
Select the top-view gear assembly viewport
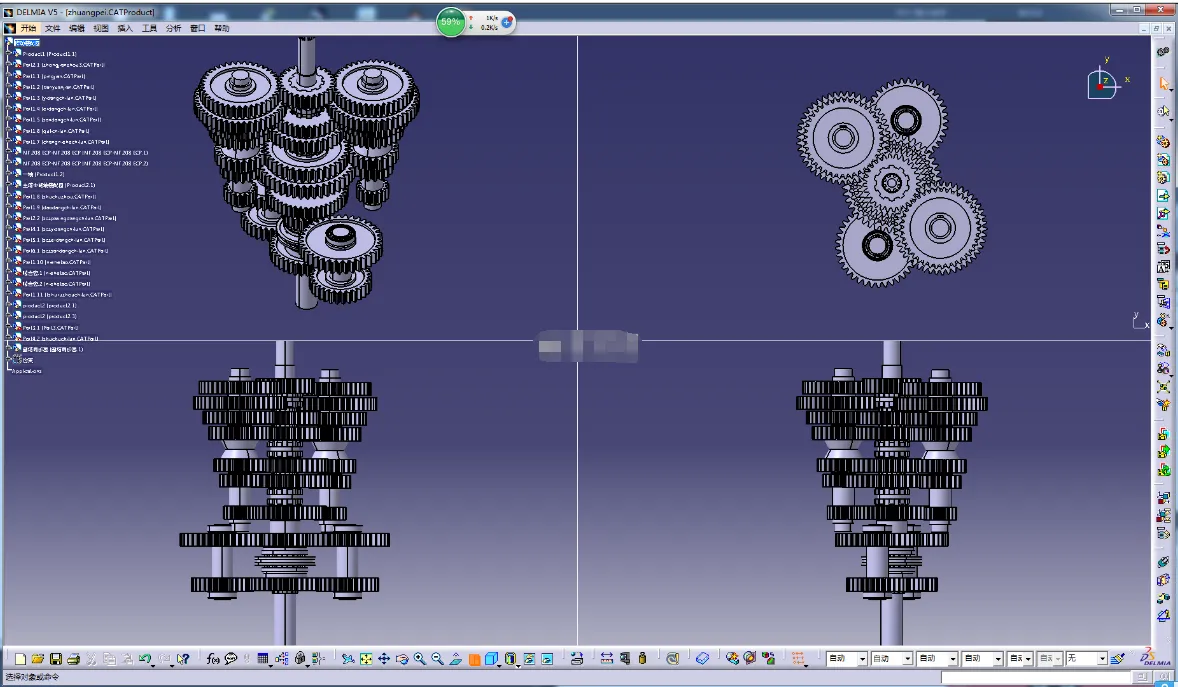[864, 188]
